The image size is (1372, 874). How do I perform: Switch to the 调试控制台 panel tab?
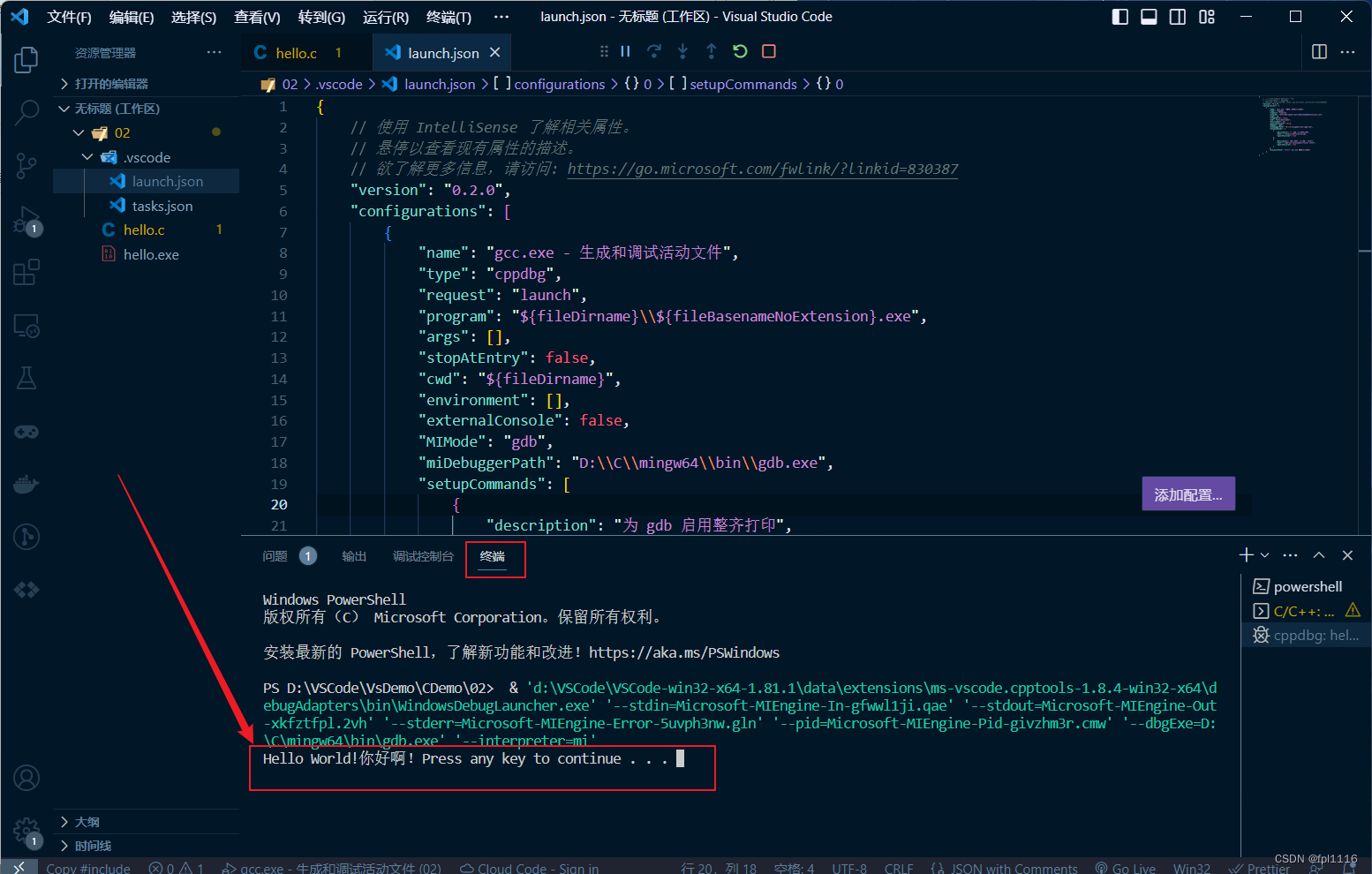point(423,556)
